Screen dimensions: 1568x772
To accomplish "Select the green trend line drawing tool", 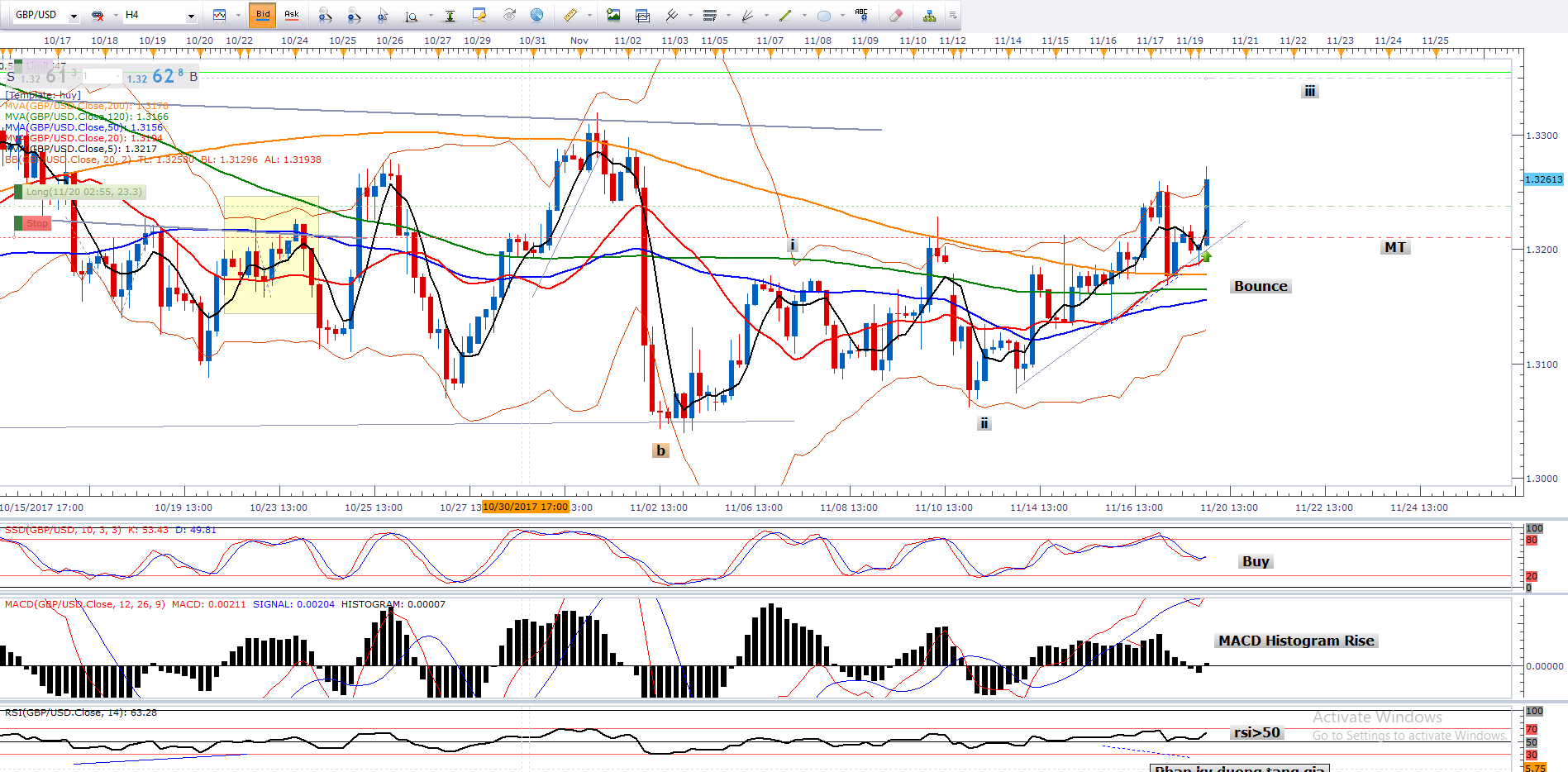I will tap(785, 15).
